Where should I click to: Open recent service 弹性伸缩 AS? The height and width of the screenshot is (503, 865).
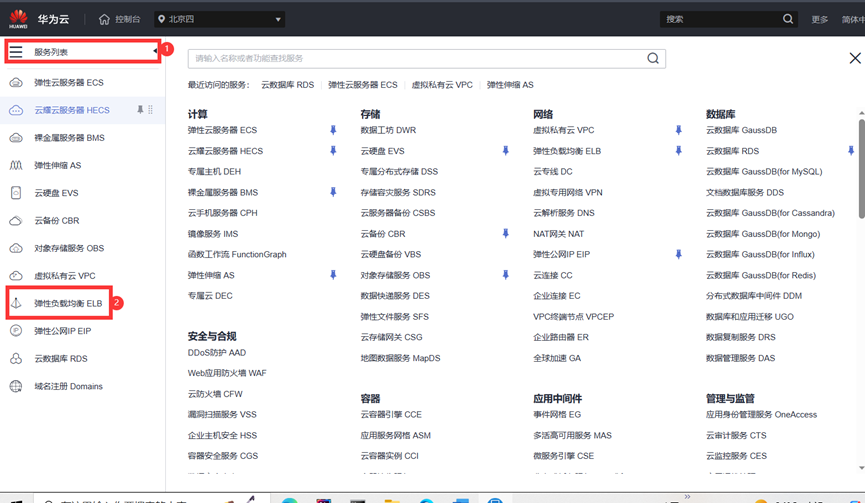coord(510,85)
